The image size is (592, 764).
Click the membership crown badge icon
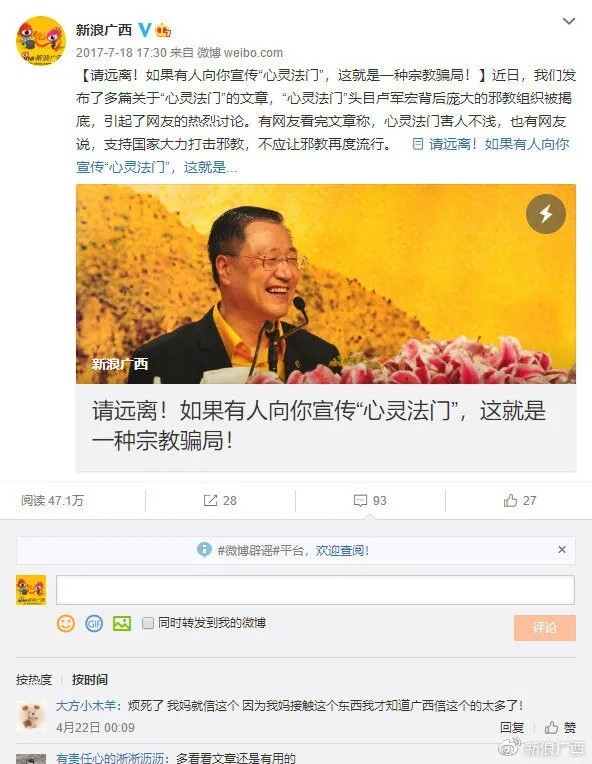(163, 30)
